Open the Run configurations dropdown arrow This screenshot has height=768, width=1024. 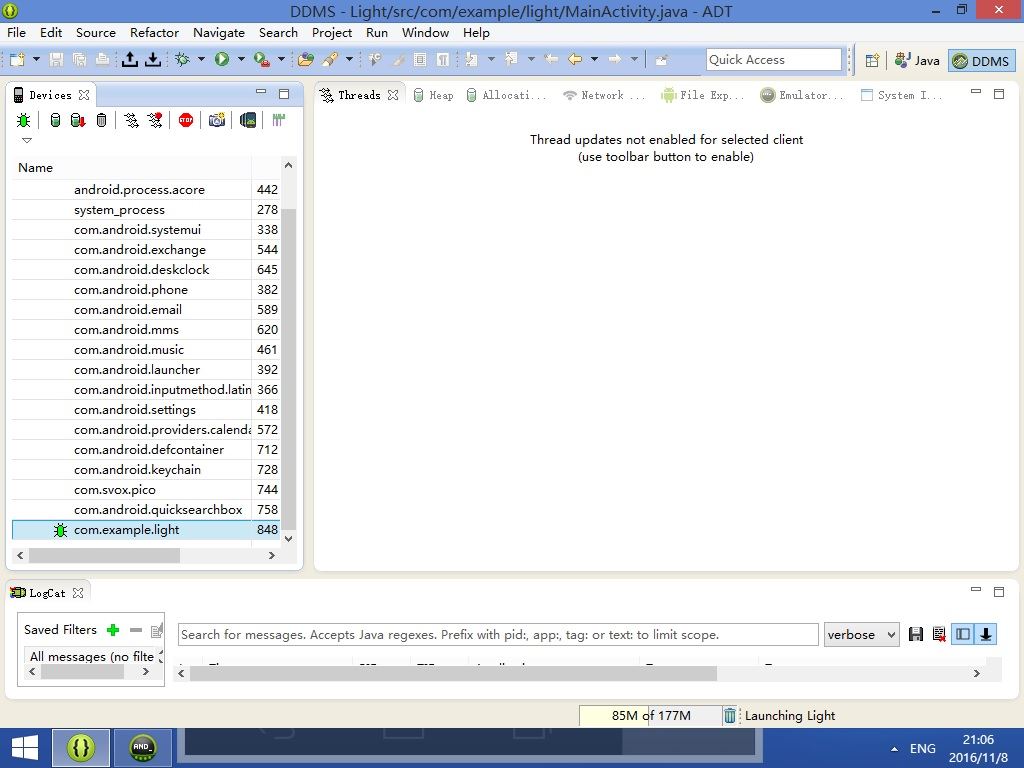click(x=241, y=59)
